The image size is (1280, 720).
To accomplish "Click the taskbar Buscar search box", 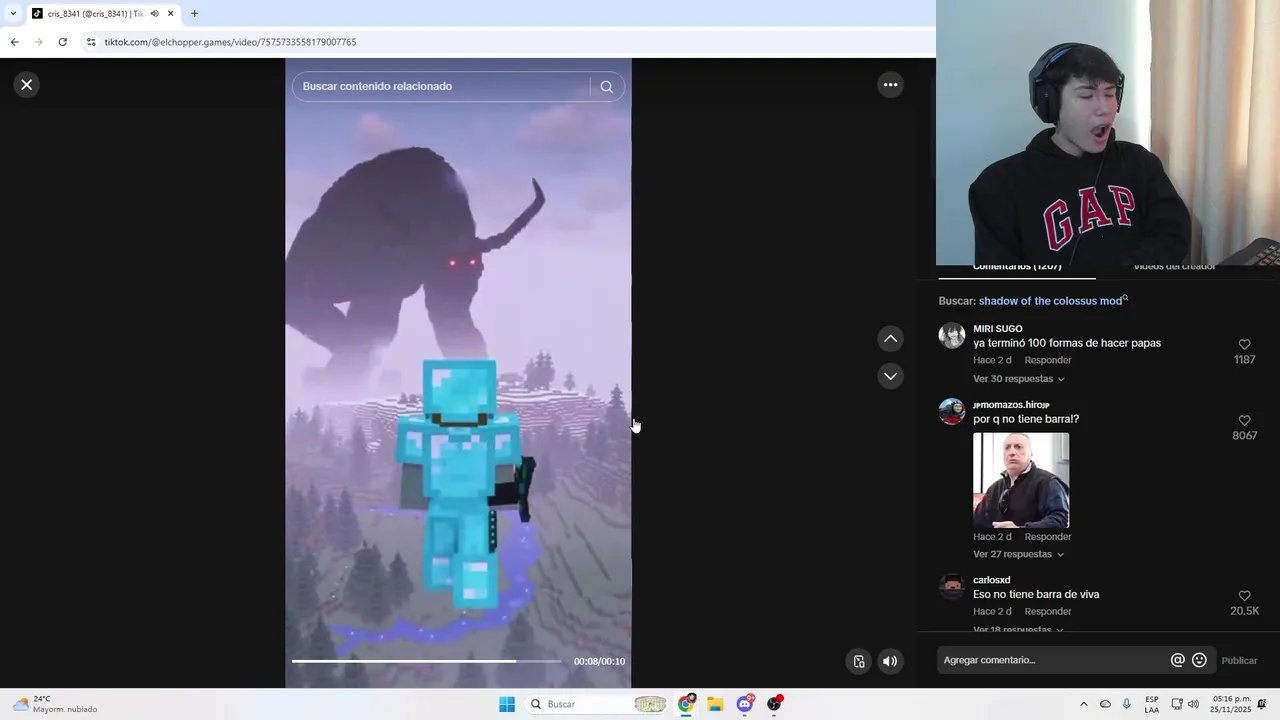I will [597, 704].
